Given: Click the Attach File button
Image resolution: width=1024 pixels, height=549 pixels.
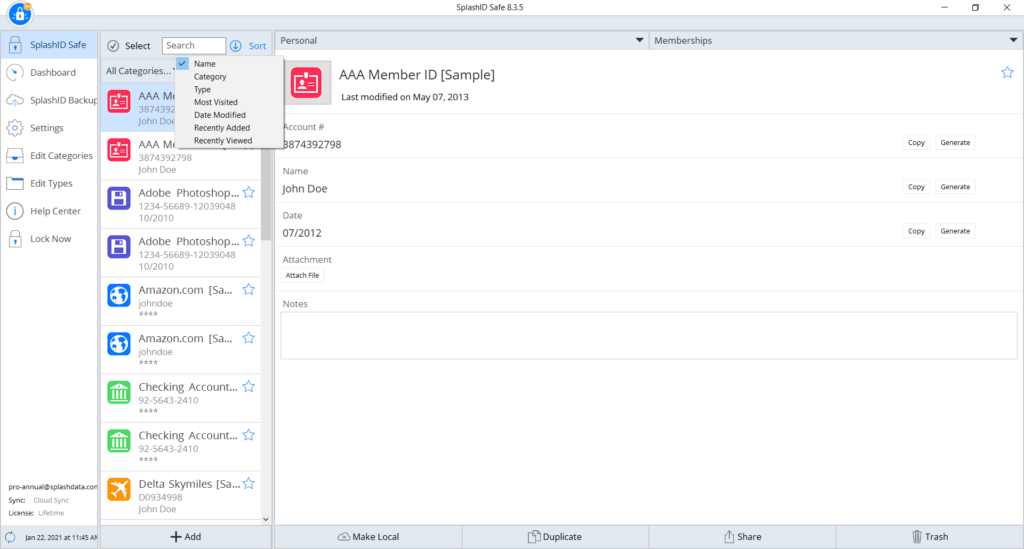Looking at the screenshot, I should coord(303,275).
